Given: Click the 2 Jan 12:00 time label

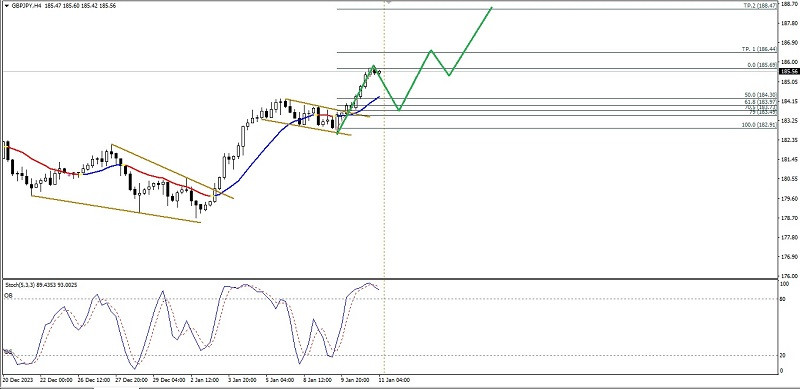Looking at the screenshot, I should [x=206, y=380].
